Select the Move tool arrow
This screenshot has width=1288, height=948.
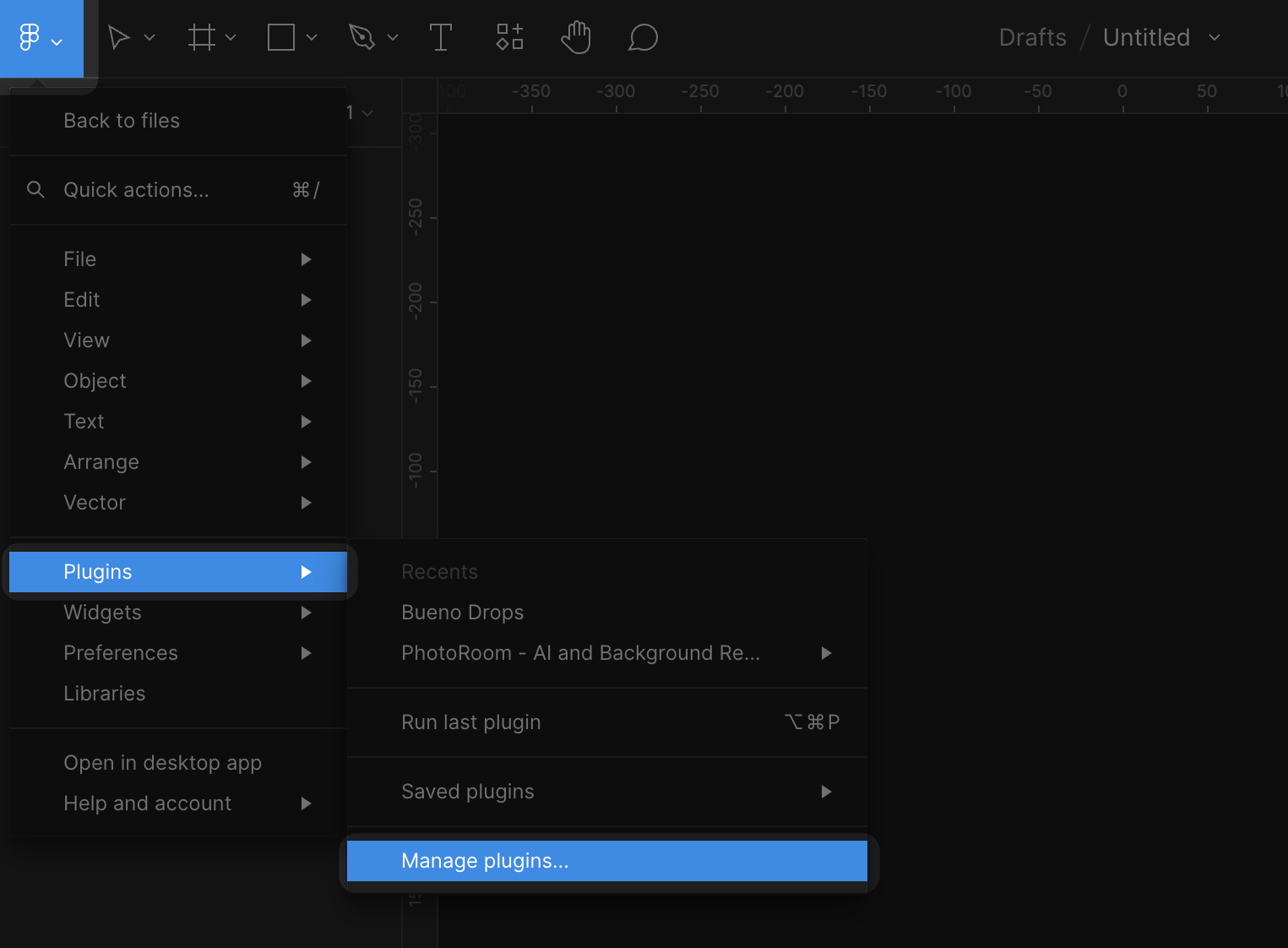tap(119, 38)
